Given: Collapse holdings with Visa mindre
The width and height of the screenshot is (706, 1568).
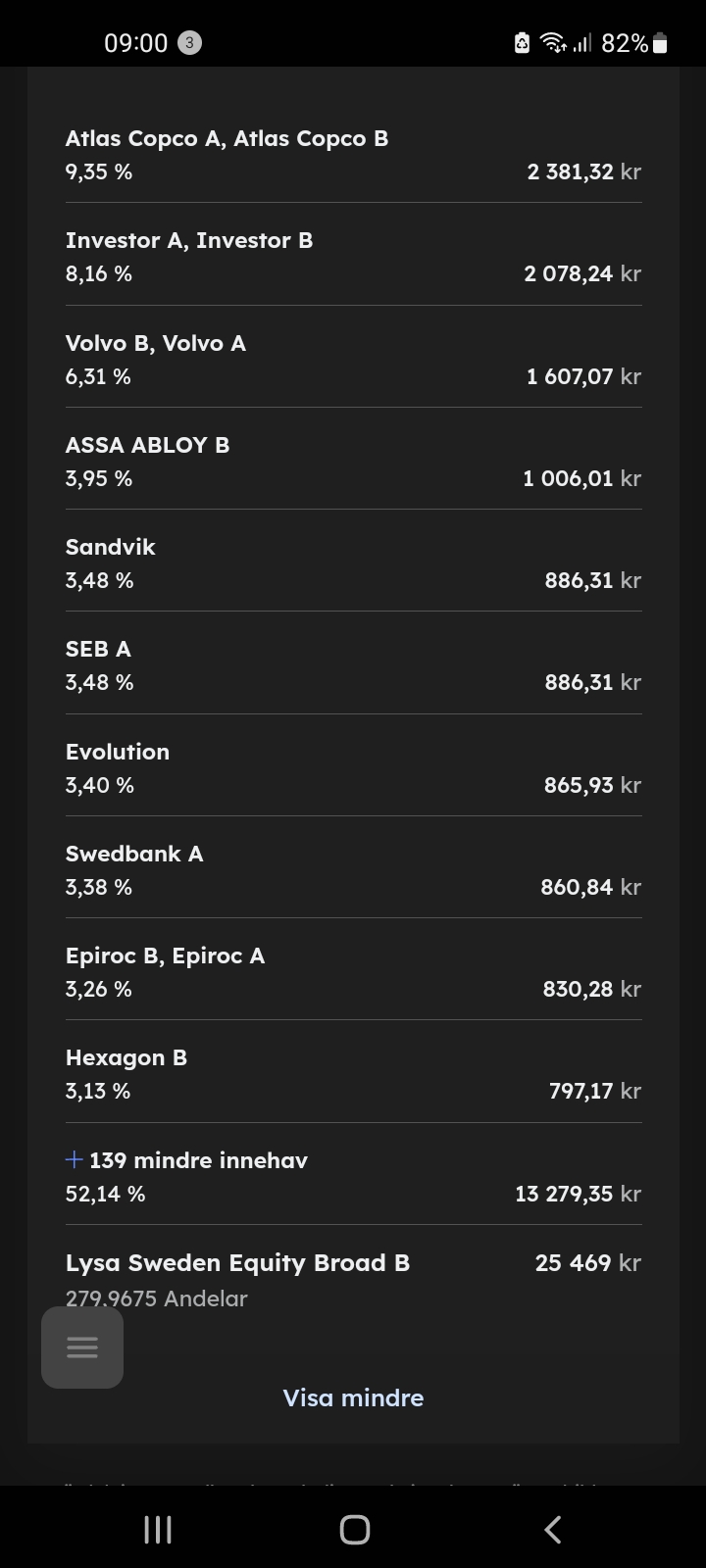Looking at the screenshot, I should click(353, 1397).
